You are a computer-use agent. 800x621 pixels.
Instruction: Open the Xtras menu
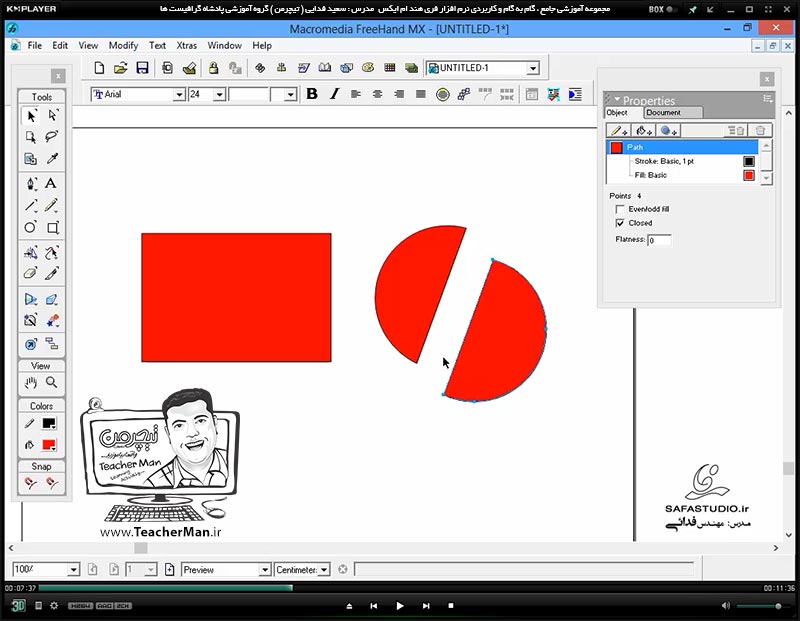click(x=186, y=45)
